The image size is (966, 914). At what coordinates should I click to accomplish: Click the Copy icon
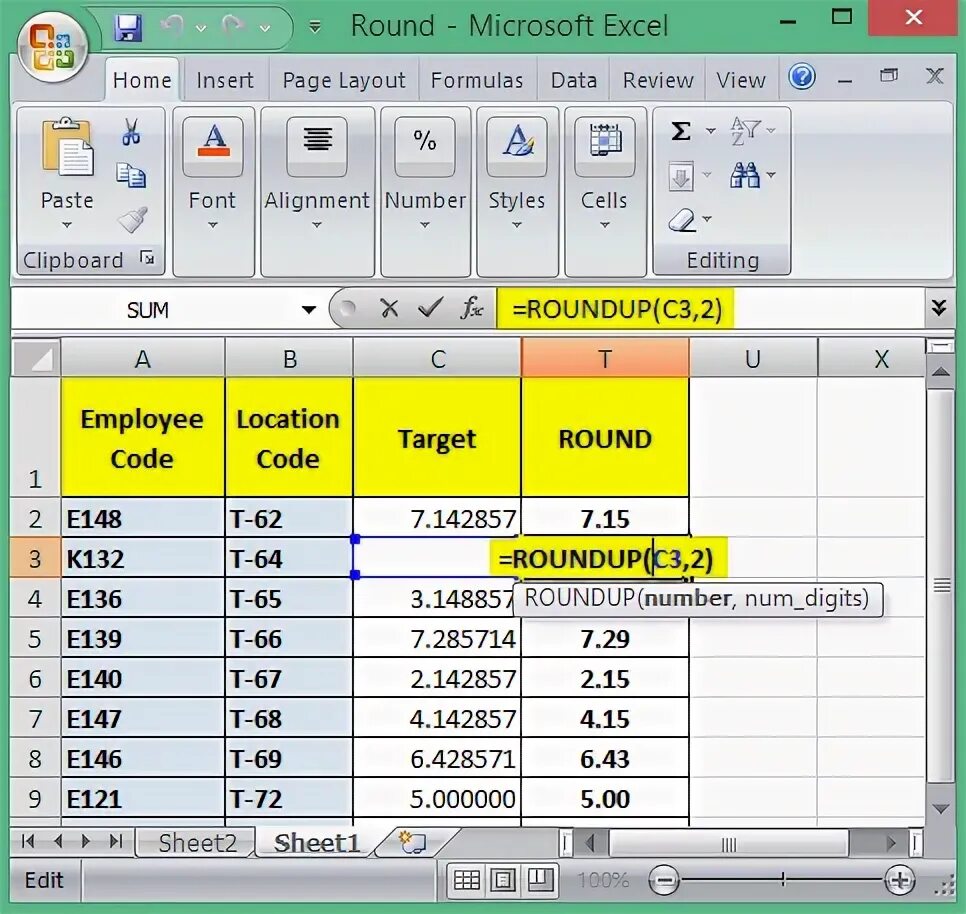131,176
